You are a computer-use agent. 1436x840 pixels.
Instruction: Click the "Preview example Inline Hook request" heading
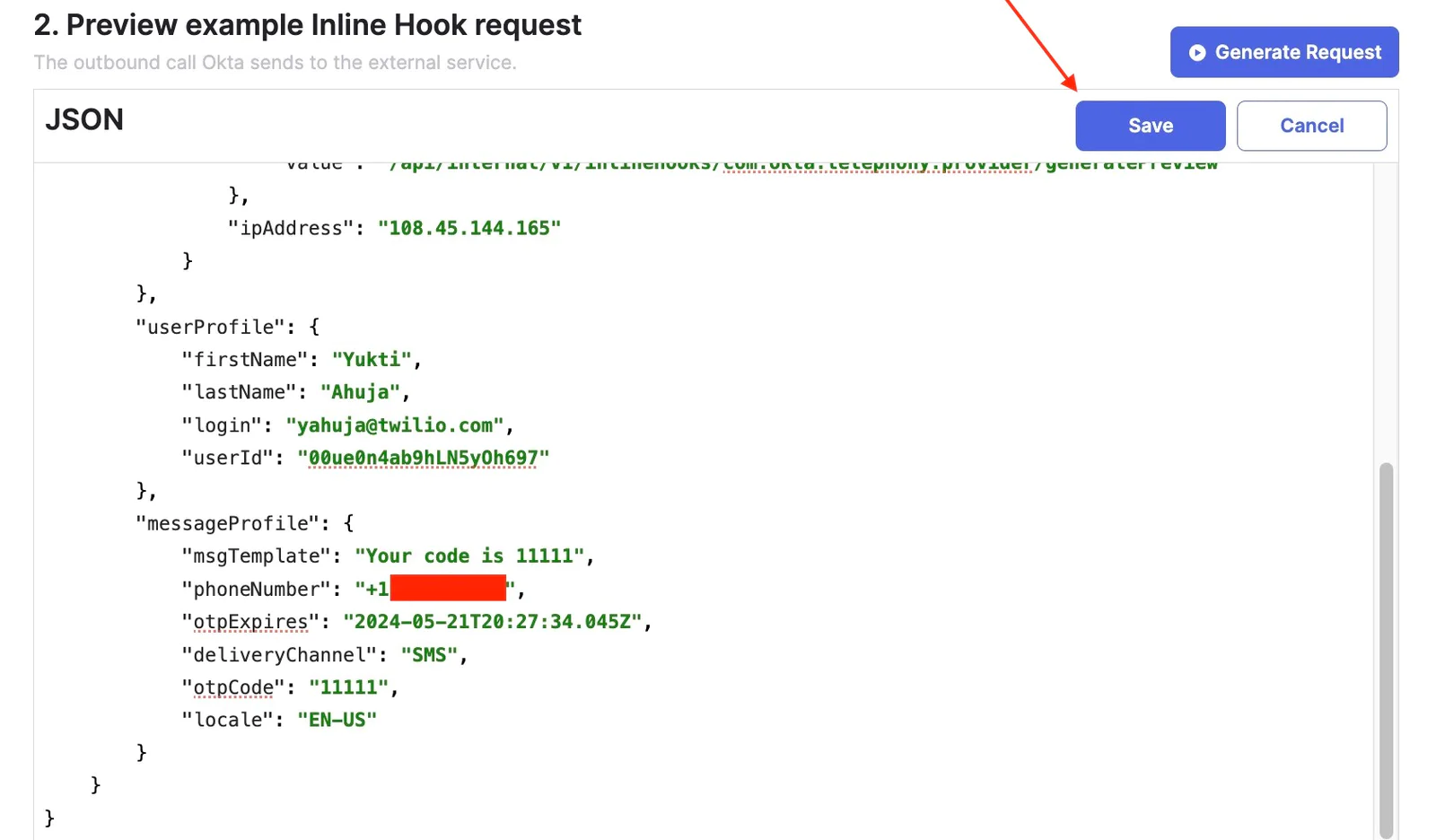pyautogui.click(x=308, y=25)
